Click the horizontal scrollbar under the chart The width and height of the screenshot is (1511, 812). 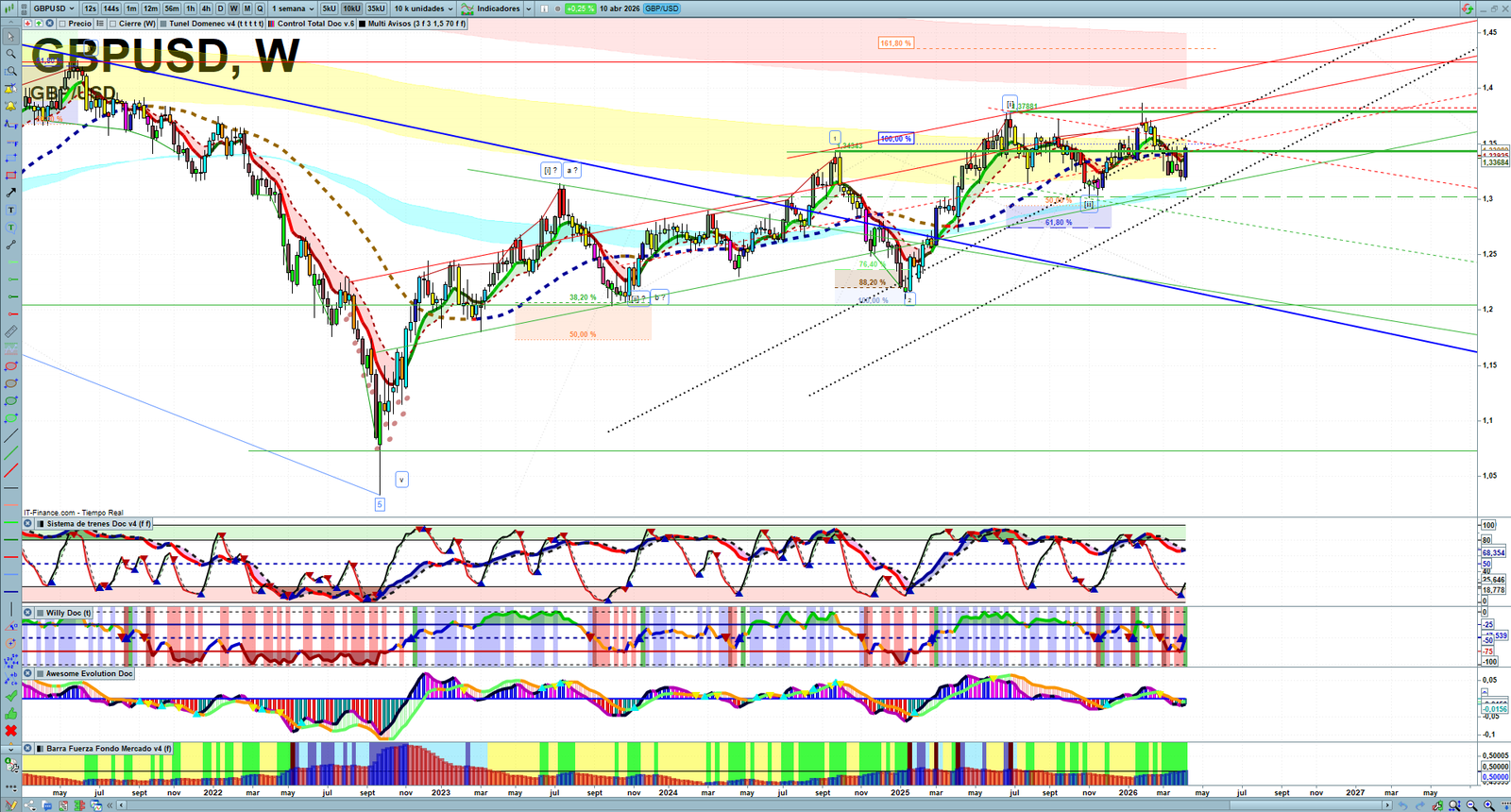tap(755, 804)
